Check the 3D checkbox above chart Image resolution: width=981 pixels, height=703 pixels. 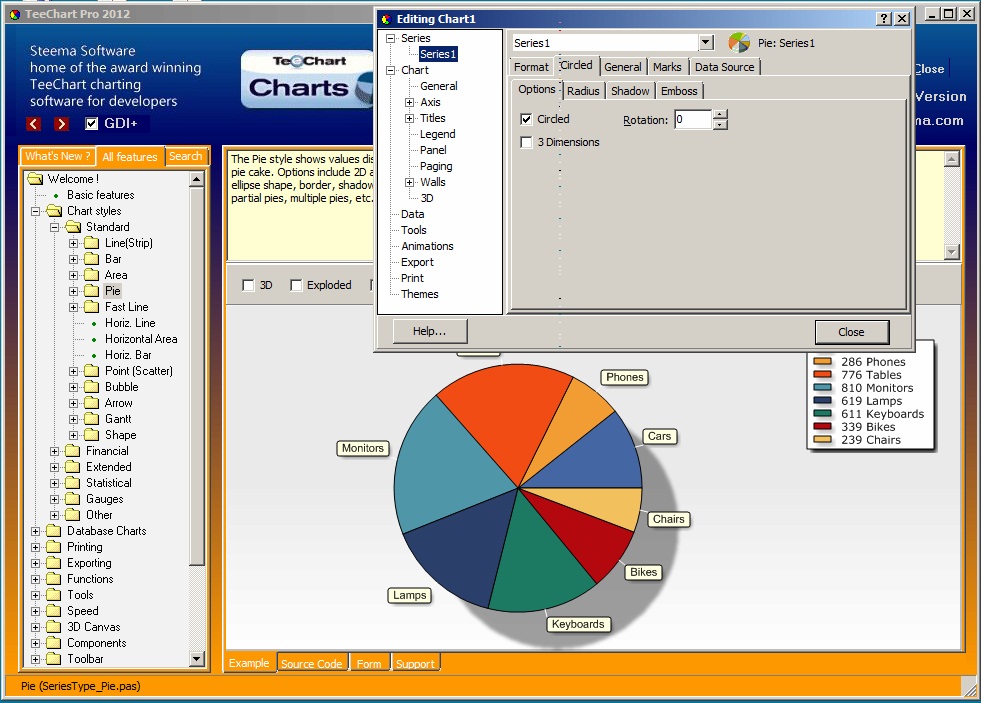[248, 285]
